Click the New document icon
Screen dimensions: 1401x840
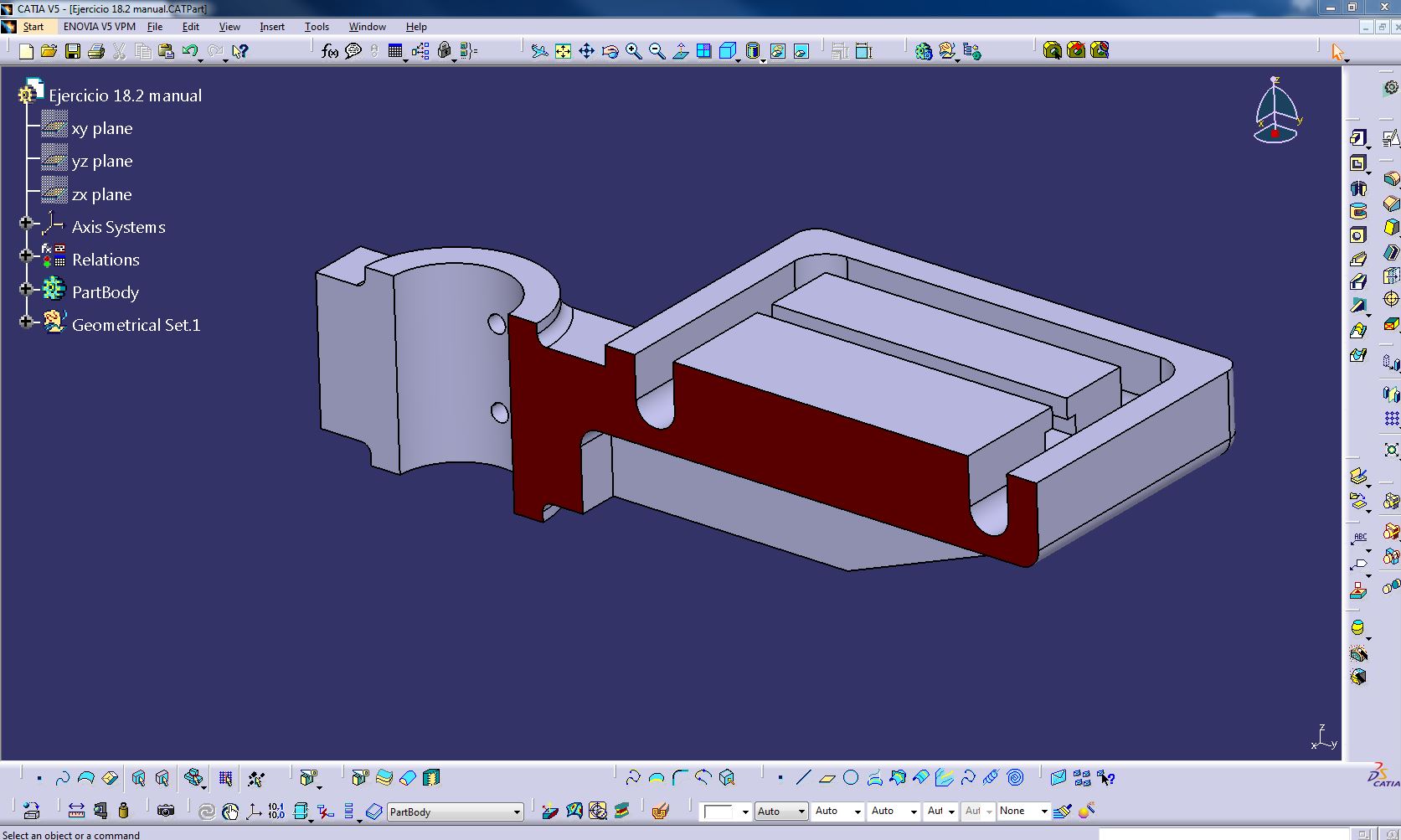[26, 51]
